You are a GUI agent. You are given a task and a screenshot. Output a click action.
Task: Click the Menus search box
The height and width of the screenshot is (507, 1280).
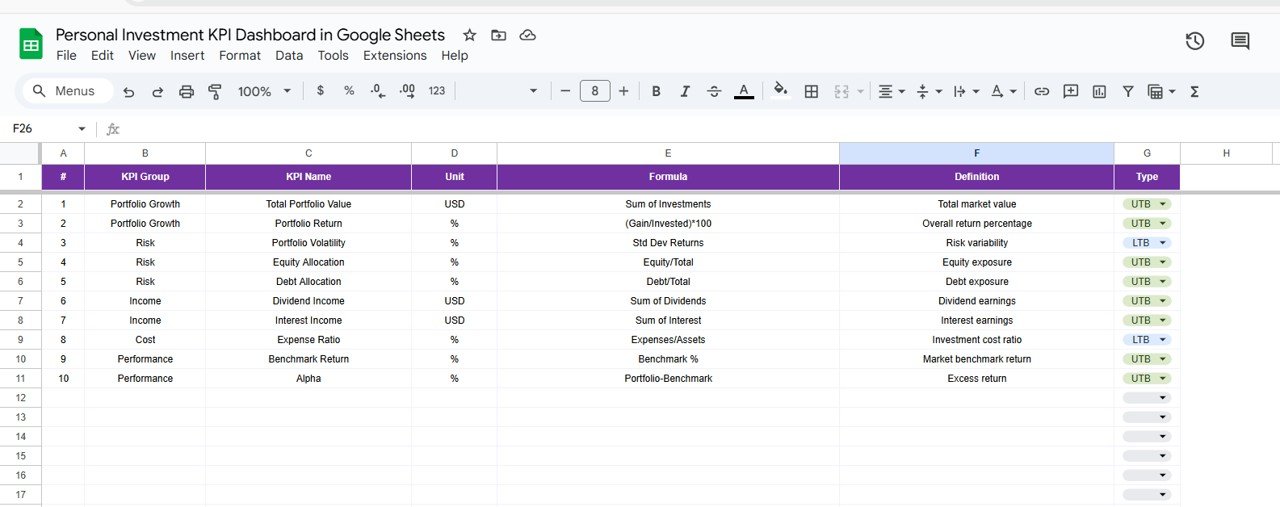click(x=66, y=91)
